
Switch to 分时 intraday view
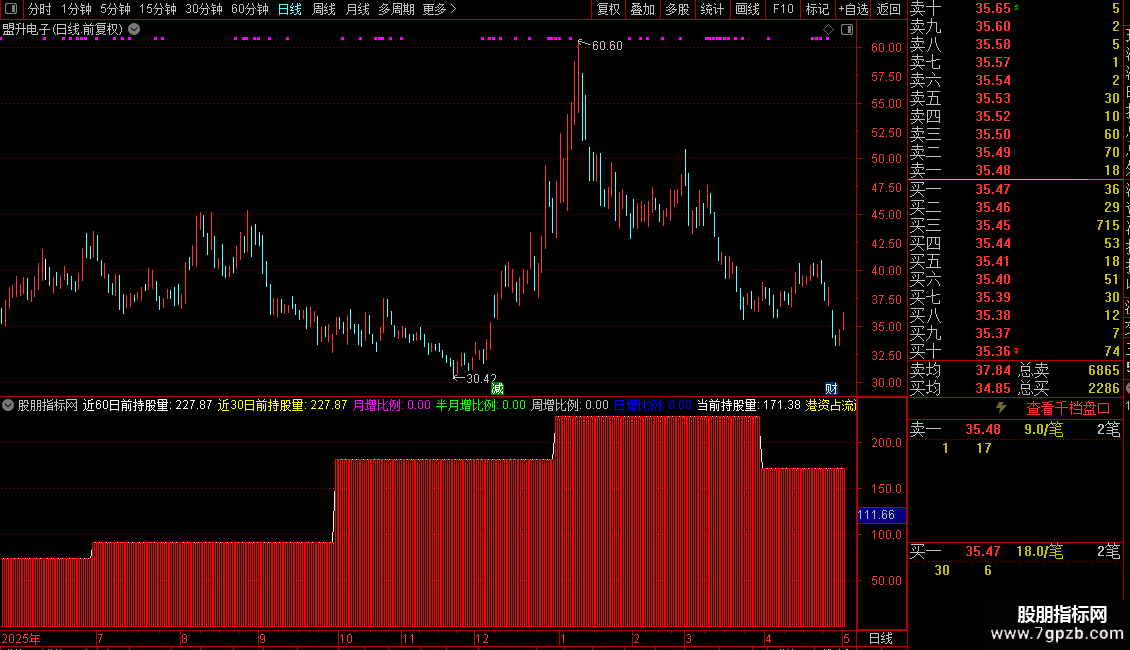[39, 9]
